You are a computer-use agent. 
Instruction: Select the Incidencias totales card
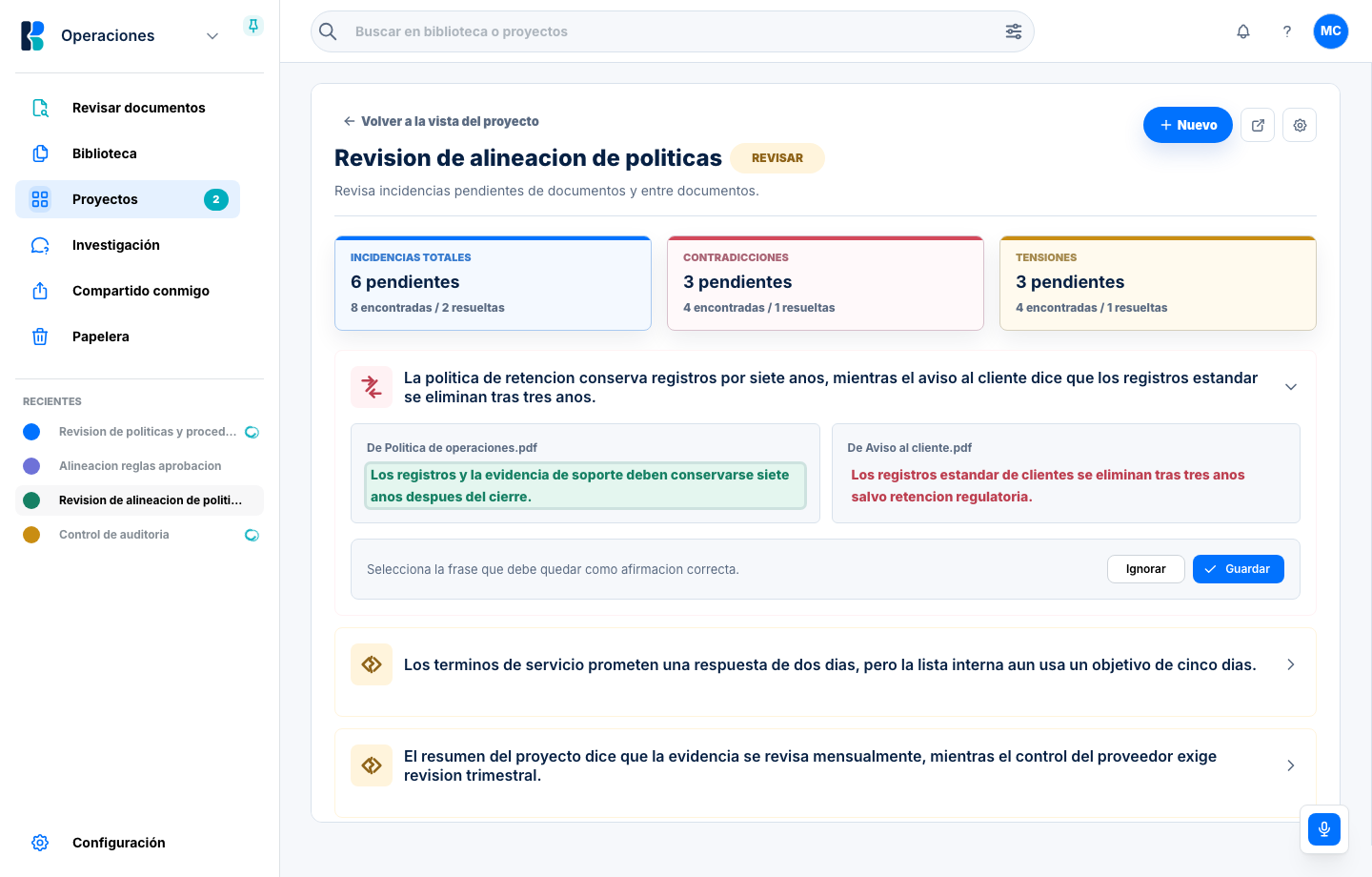[493, 283]
